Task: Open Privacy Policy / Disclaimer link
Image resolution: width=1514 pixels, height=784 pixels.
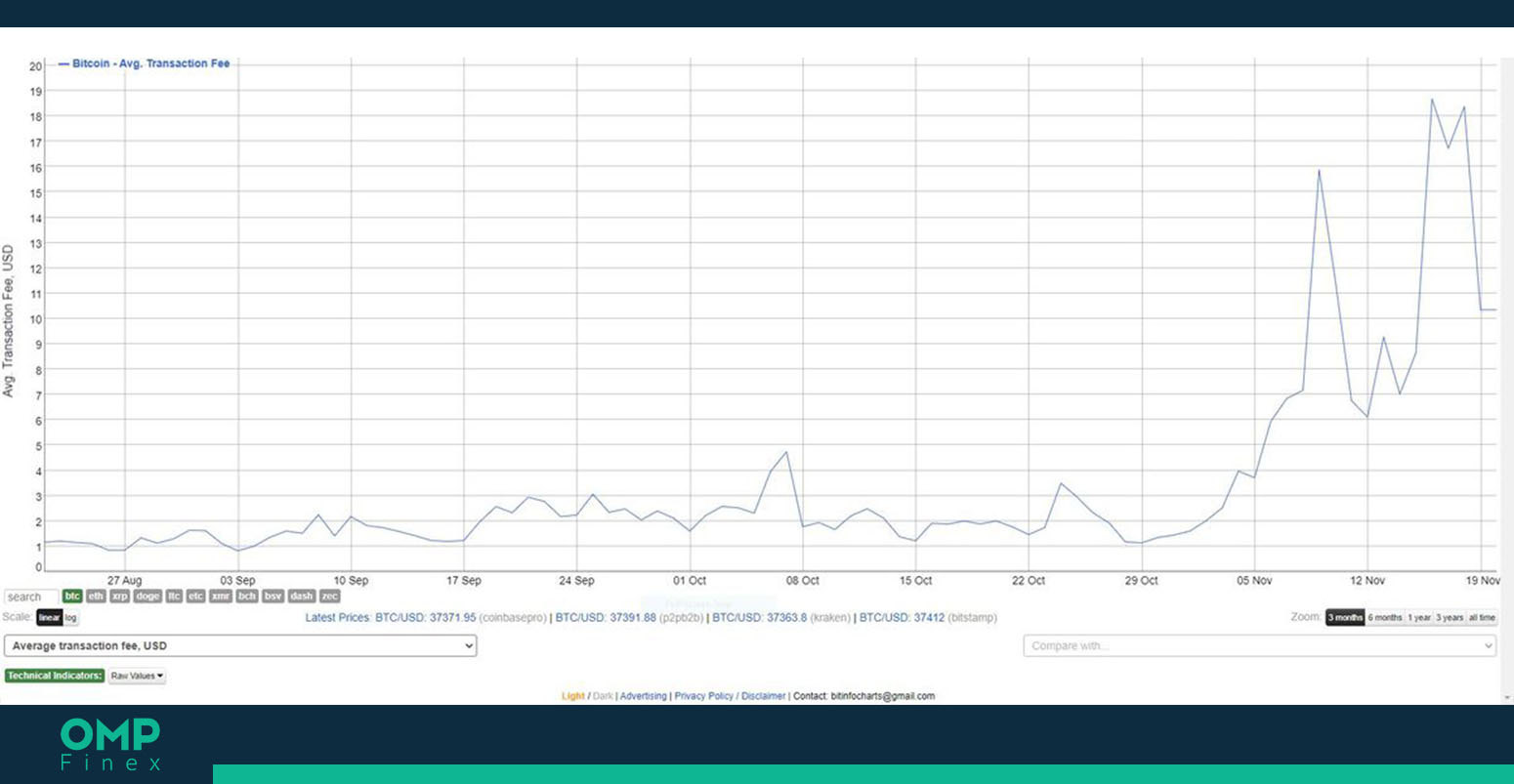Action: (x=730, y=696)
